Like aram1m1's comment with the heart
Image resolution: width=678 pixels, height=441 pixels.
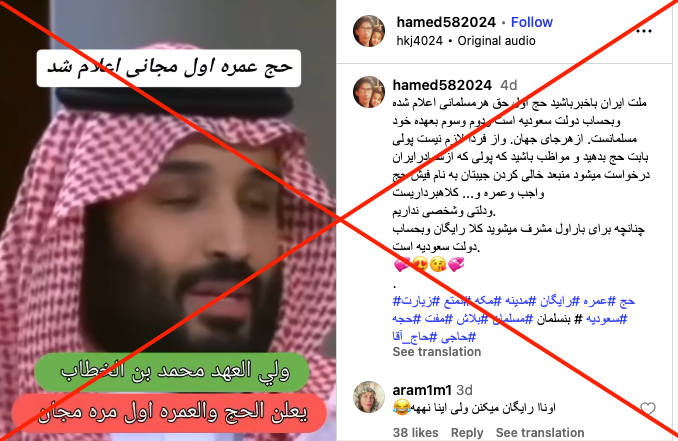(x=647, y=409)
